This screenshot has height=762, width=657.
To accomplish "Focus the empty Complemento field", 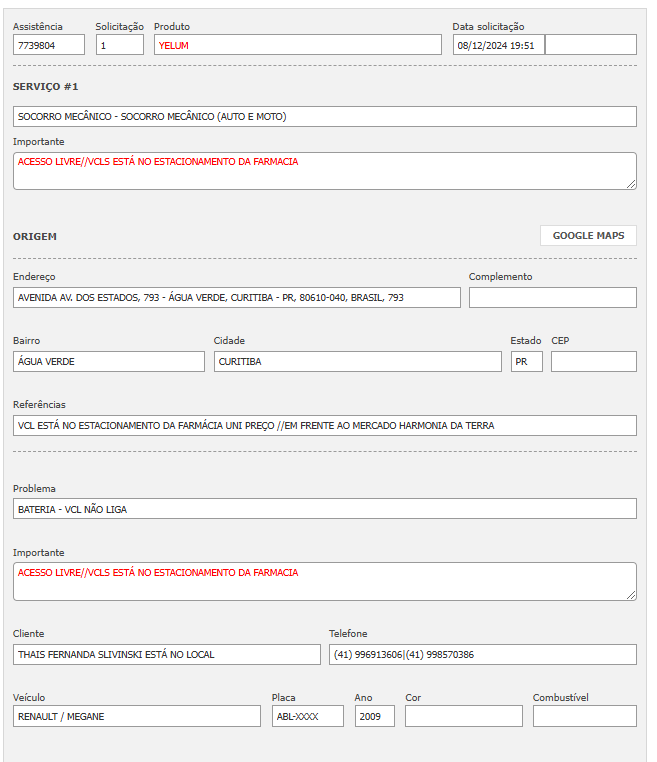I will point(552,298).
